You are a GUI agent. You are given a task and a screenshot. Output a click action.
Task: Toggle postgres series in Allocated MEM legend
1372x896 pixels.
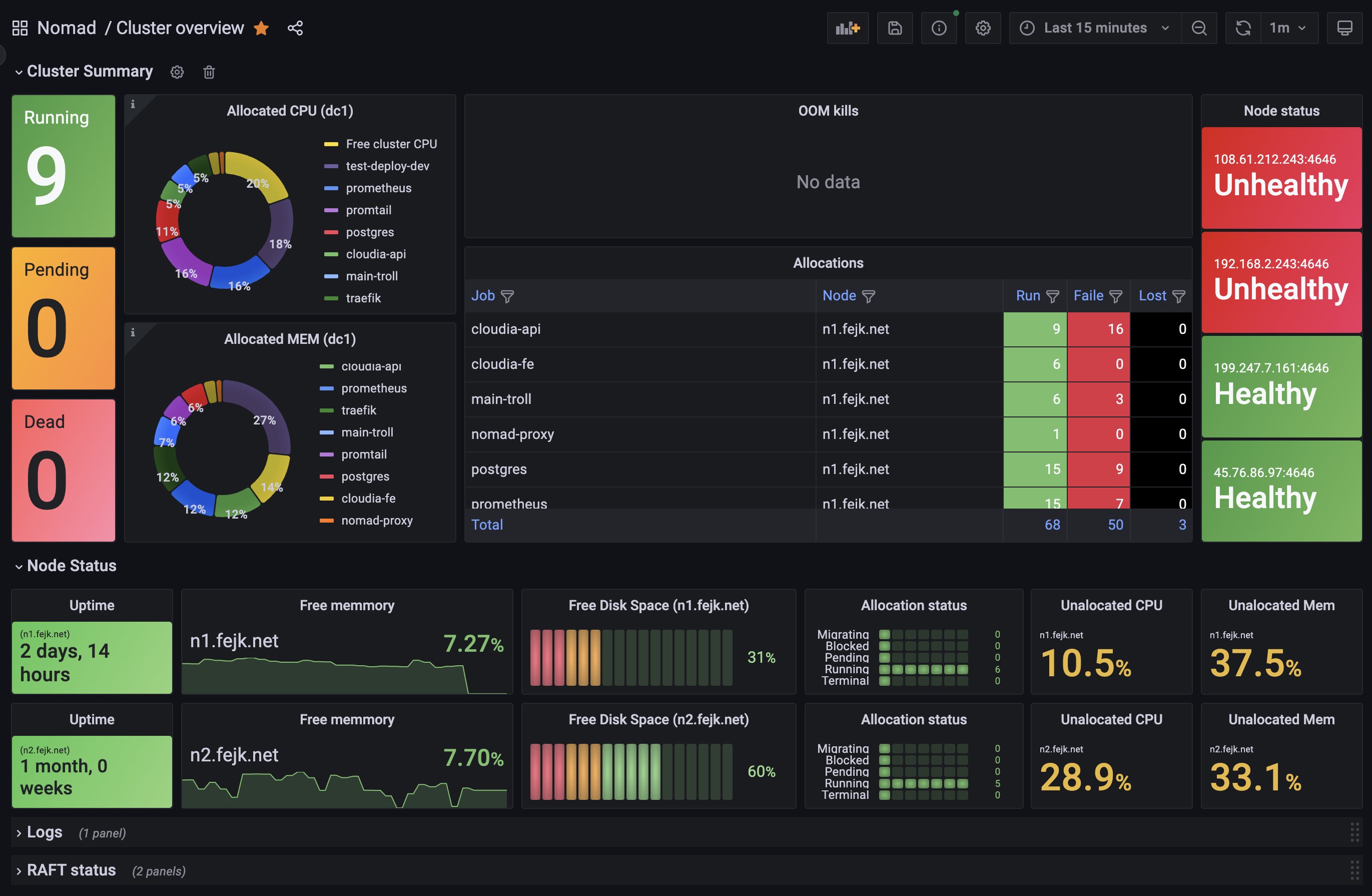[x=365, y=476]
